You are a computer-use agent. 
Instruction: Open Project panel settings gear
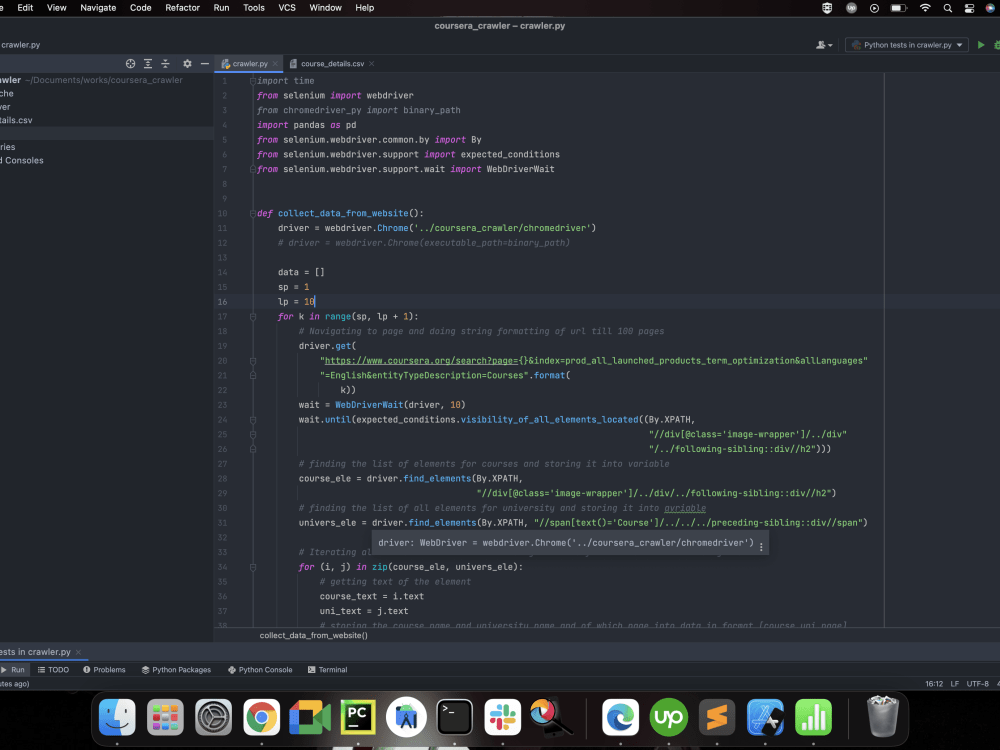pyautogui.click(x=187, y=63)
